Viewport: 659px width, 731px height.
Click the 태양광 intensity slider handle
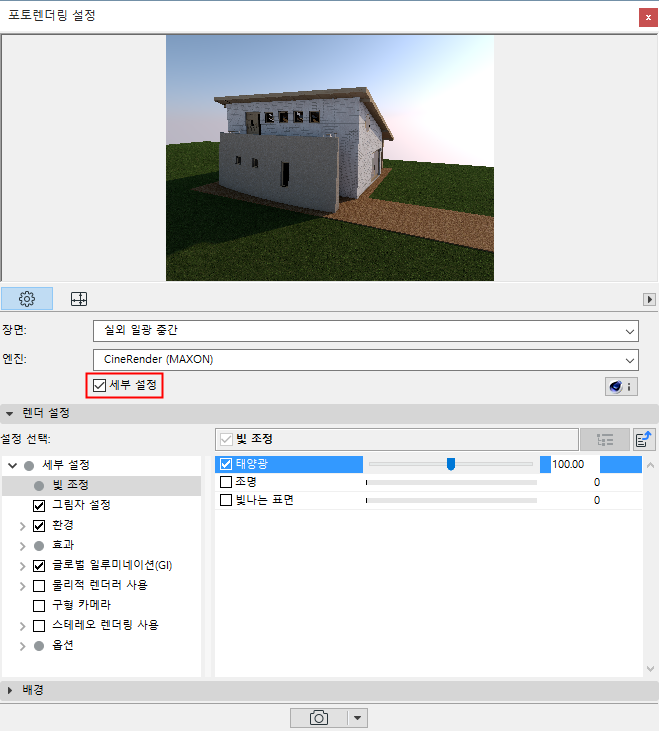pyautogui.click(x=451, y=464)
